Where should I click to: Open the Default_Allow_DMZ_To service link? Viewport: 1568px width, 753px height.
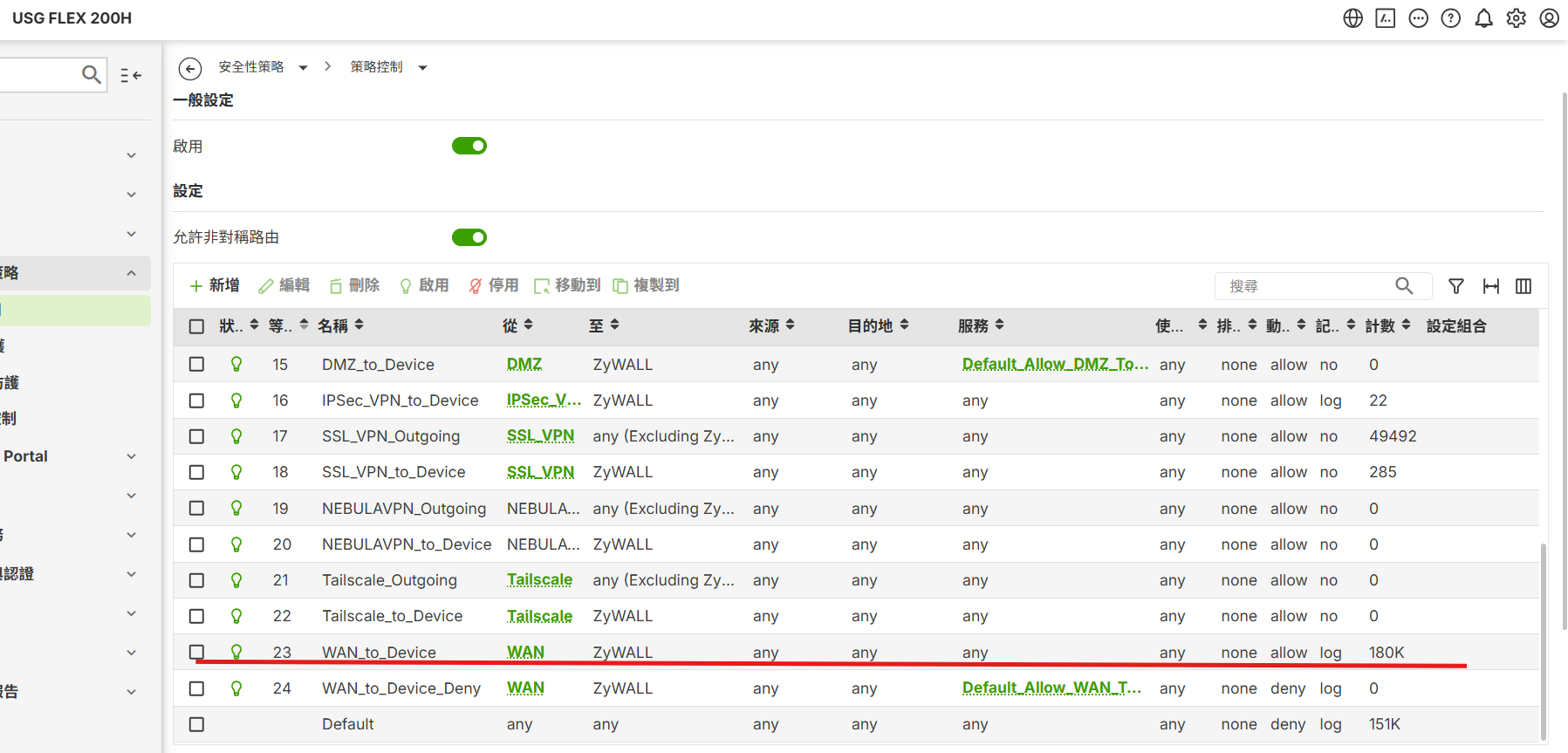(x=1055, y=364)
